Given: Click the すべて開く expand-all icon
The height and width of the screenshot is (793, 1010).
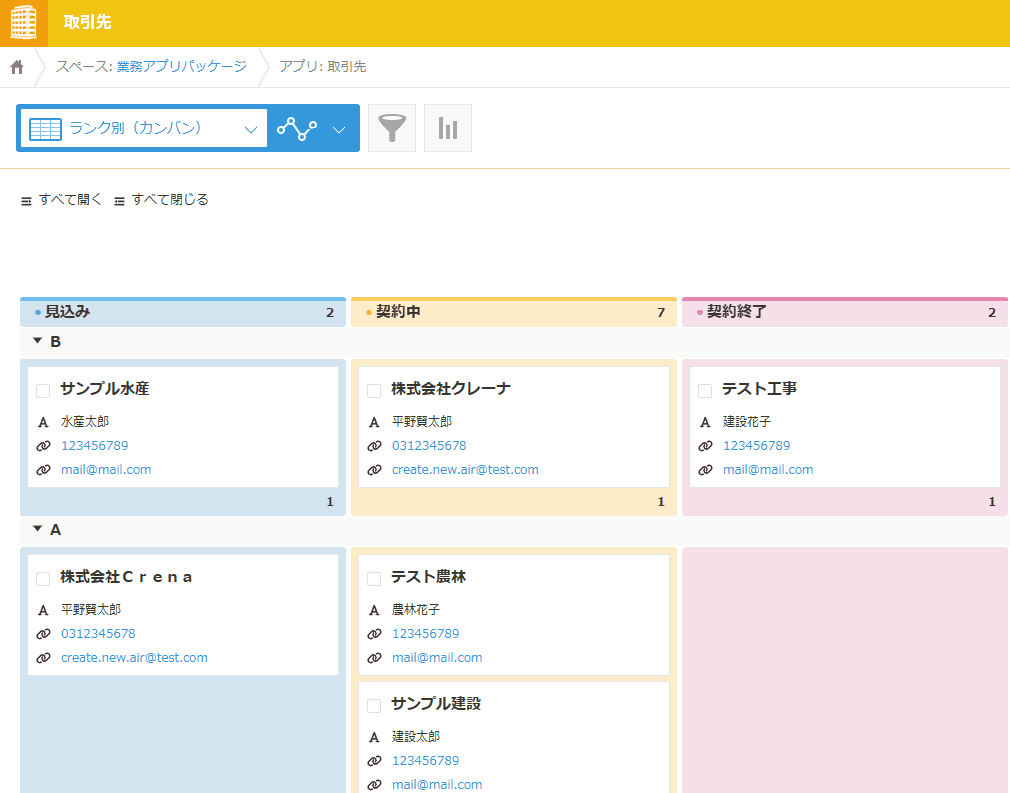Looking at the screenshot, I should pyautogui.click(x=26, y=202).
